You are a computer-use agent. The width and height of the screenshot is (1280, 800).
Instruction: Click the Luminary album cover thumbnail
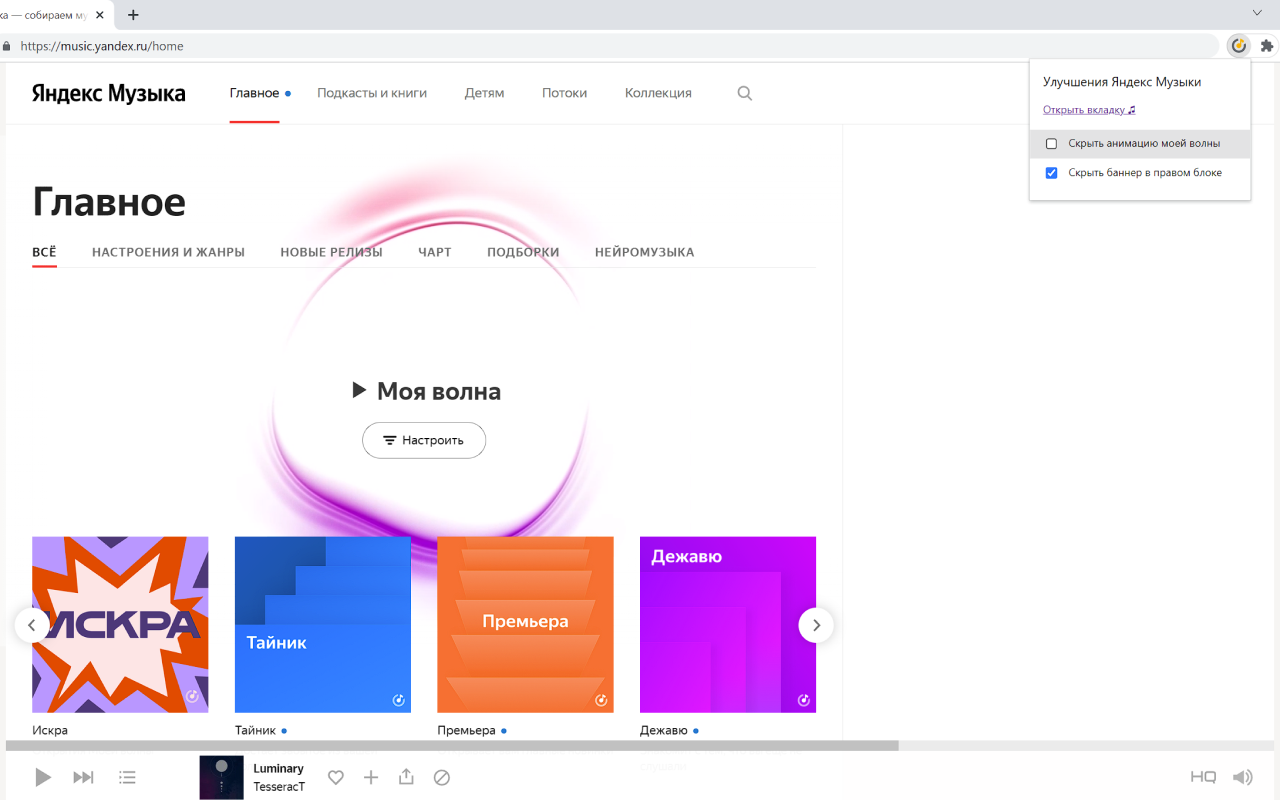pos(221,777)
